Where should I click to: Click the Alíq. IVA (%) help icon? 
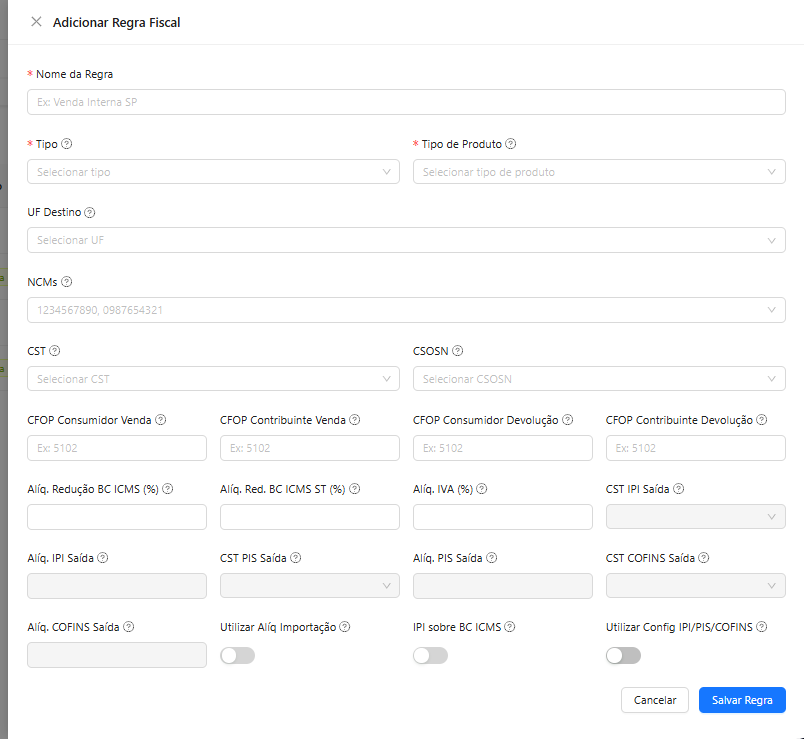click(482, 489)
